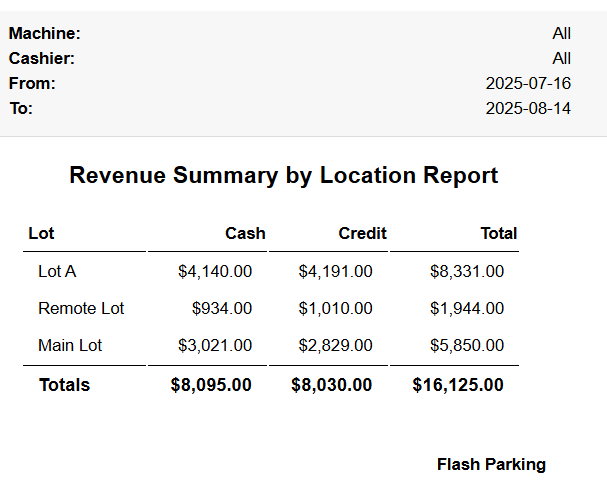Click the Credit column header
Image resolution: width=607 pixels, height=481 pixels.
pyautogui.click(x=362, y=234)
